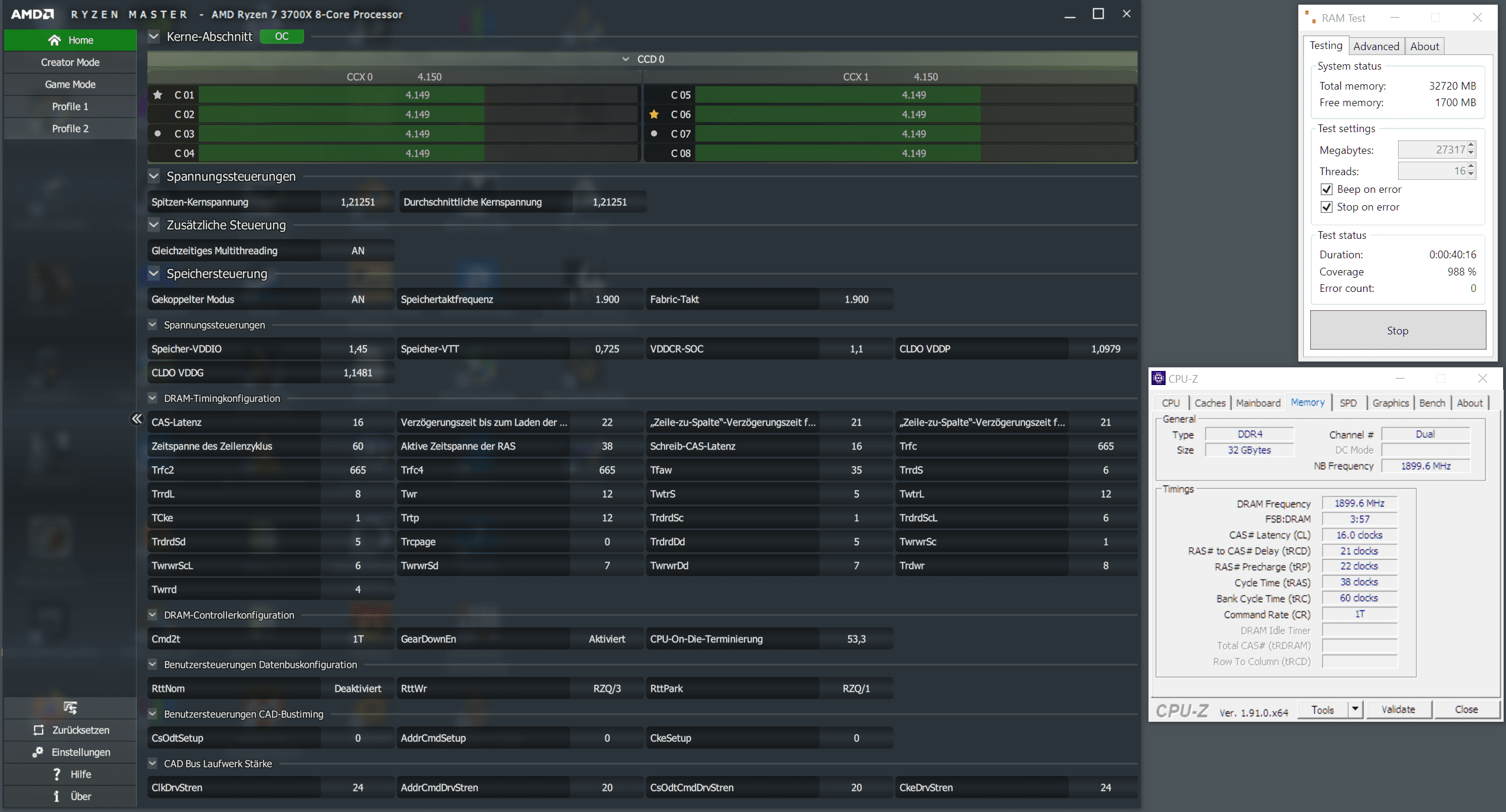Screen dimensions: 1506x812
Task: Uncheck the Beep on error checkbox
Action: click(1327, 189)
